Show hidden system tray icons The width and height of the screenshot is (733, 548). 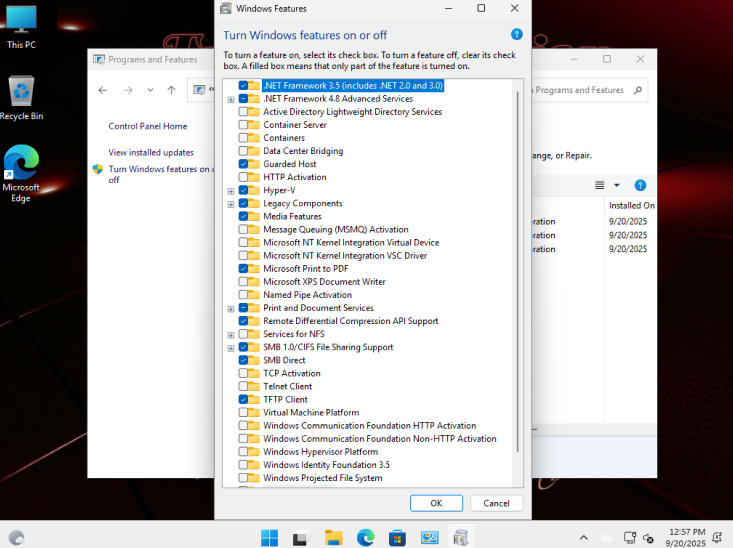point(583,538)
